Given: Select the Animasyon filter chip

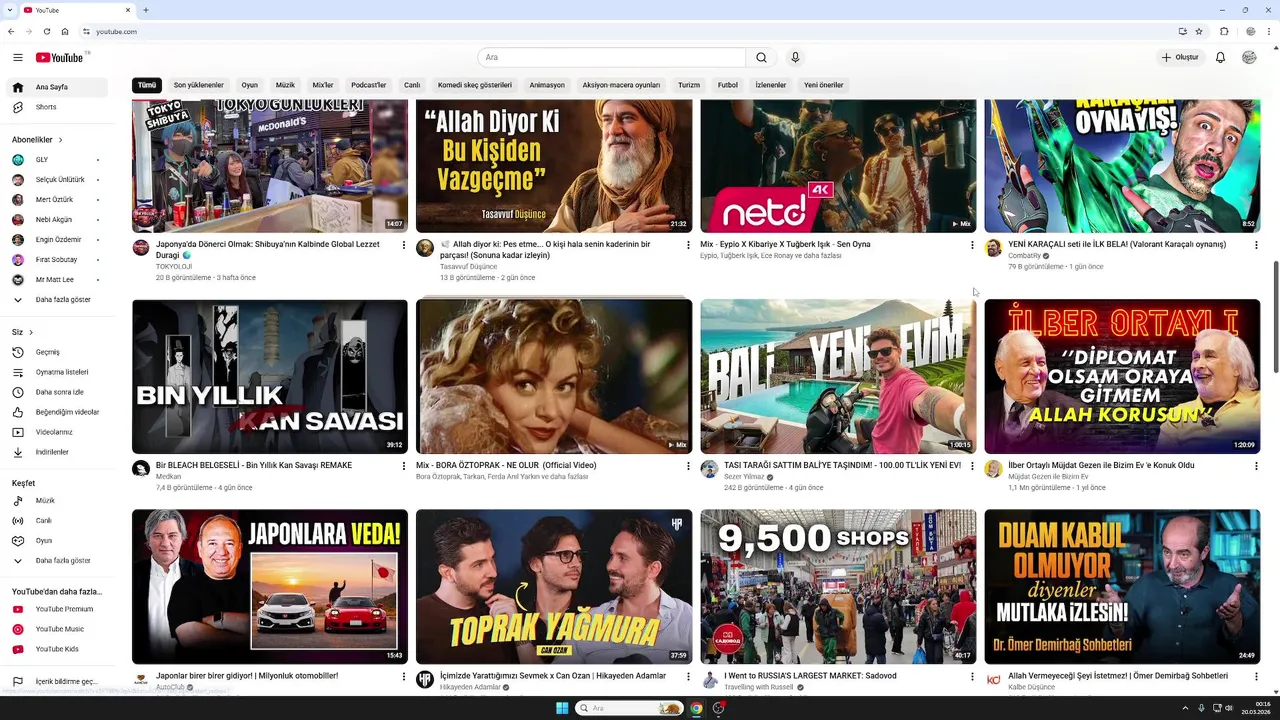Looking at the screenshot, I should pyautogui.click(x=547, y=85).
